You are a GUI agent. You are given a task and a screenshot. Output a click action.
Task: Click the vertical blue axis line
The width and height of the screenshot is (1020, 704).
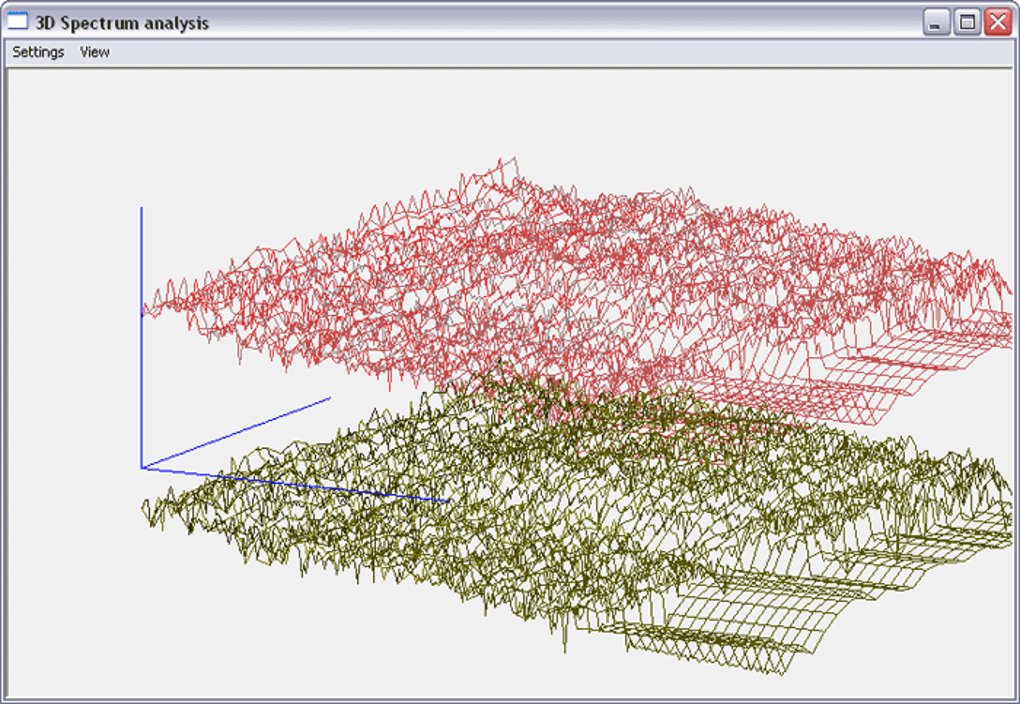(141, 338)
